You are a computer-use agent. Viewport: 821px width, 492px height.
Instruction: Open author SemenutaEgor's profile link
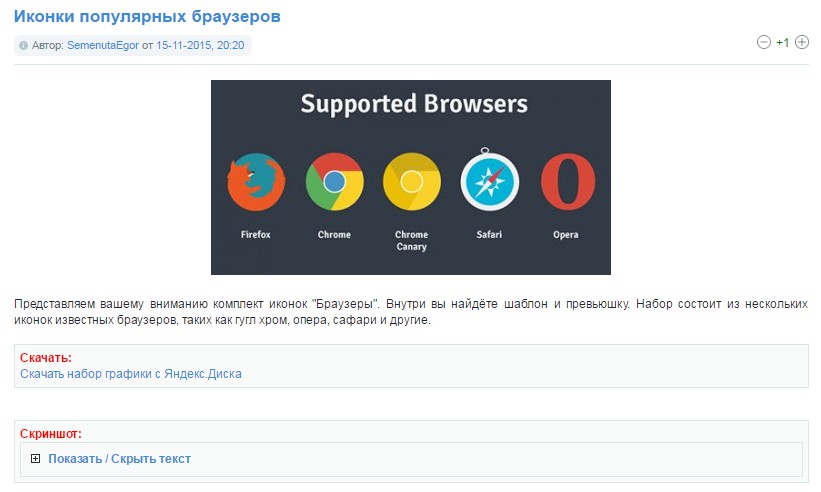[103, 46]
